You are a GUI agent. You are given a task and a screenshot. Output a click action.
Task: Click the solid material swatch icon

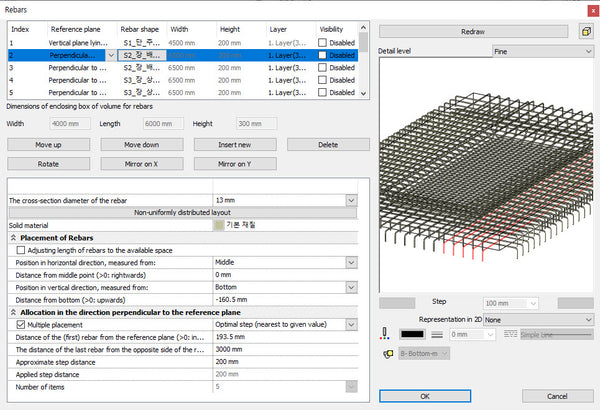[219, 225]
